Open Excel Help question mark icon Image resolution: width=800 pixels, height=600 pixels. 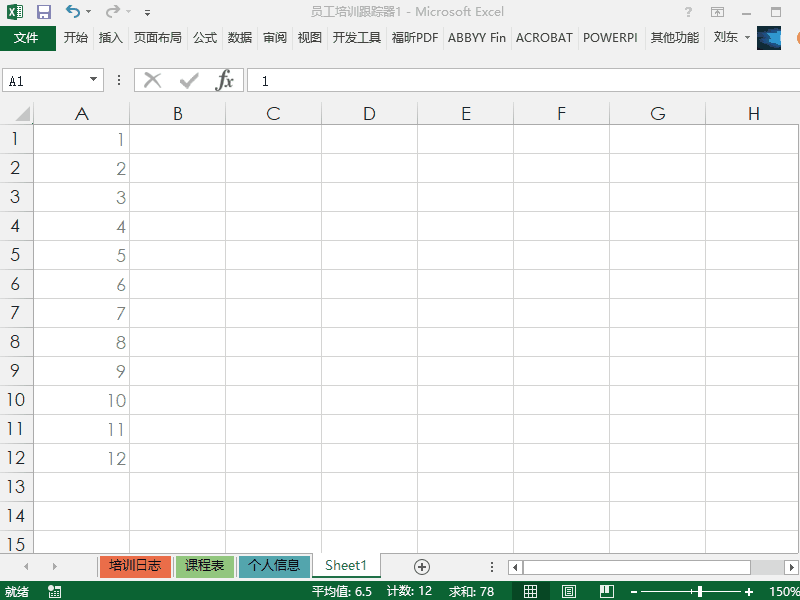[688, 12]
